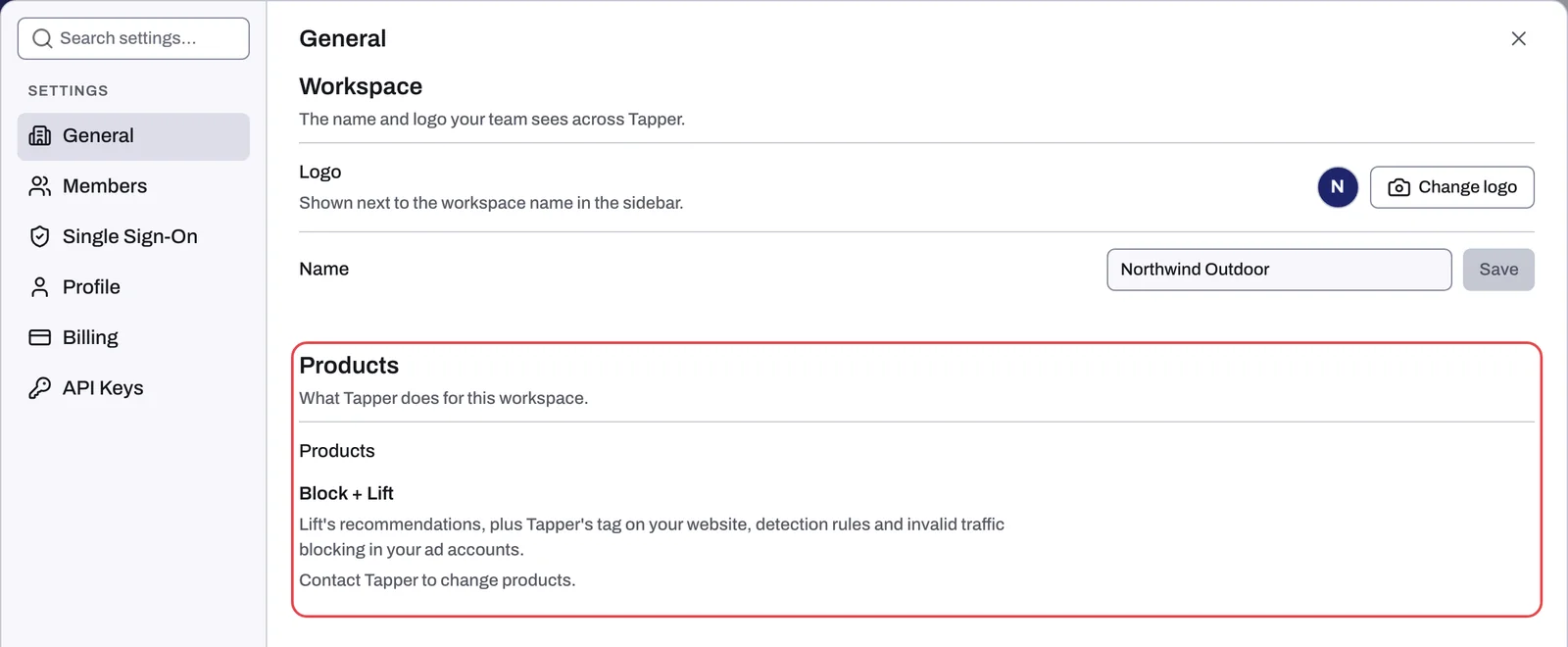Click the Change logo button
The height and width of the screenshot is (647, 1568).
[1452, 187]
